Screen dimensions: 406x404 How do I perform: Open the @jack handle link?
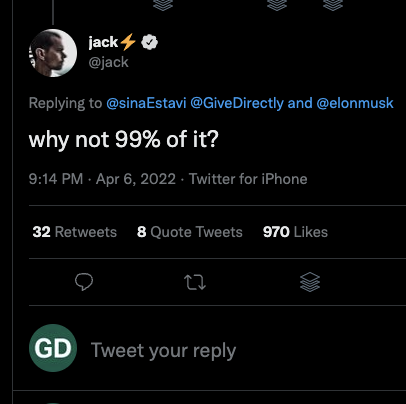point(108,62)
